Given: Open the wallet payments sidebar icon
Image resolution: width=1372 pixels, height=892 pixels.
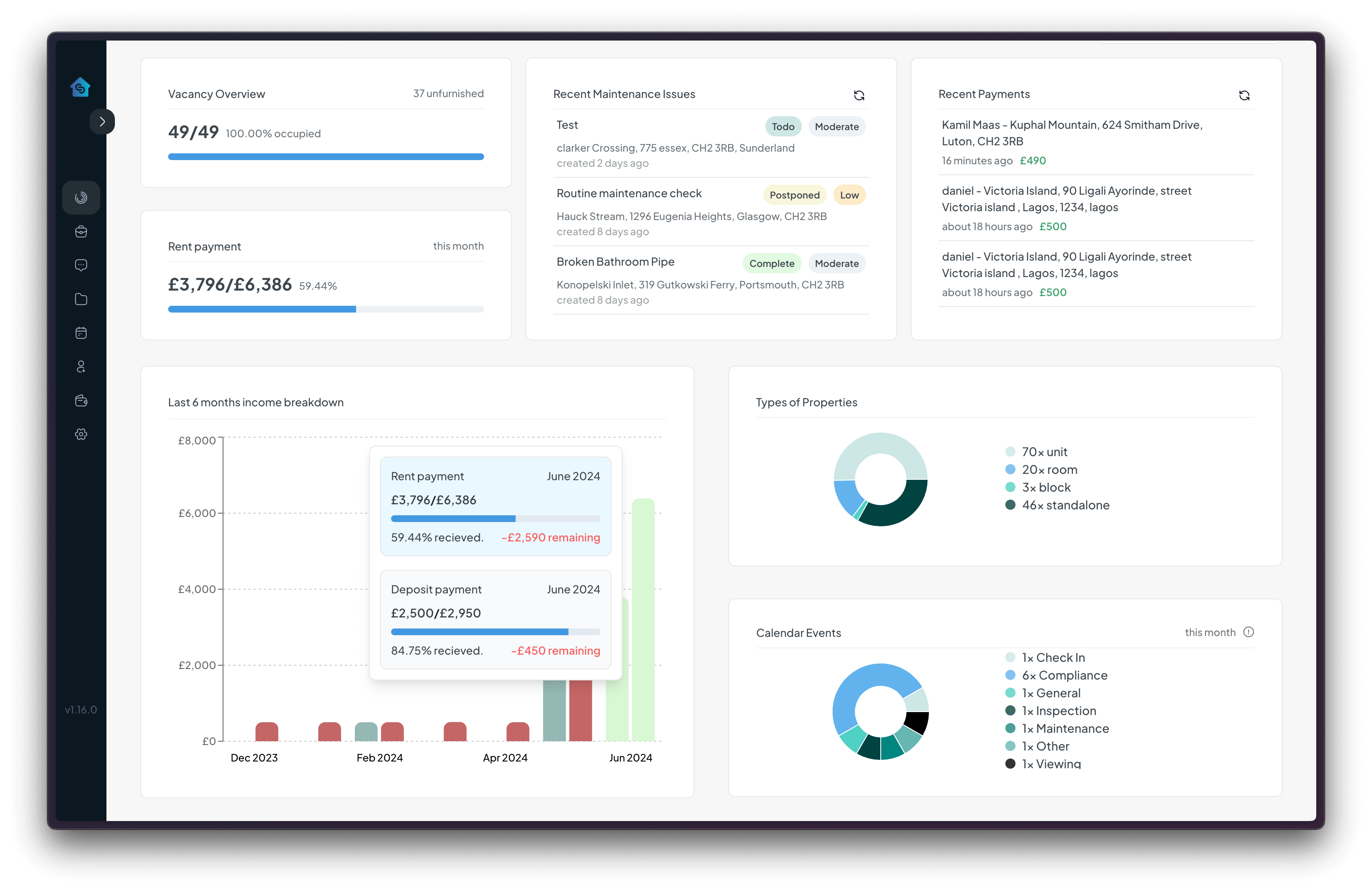Looking at the screenshot, I should (81, 400).
